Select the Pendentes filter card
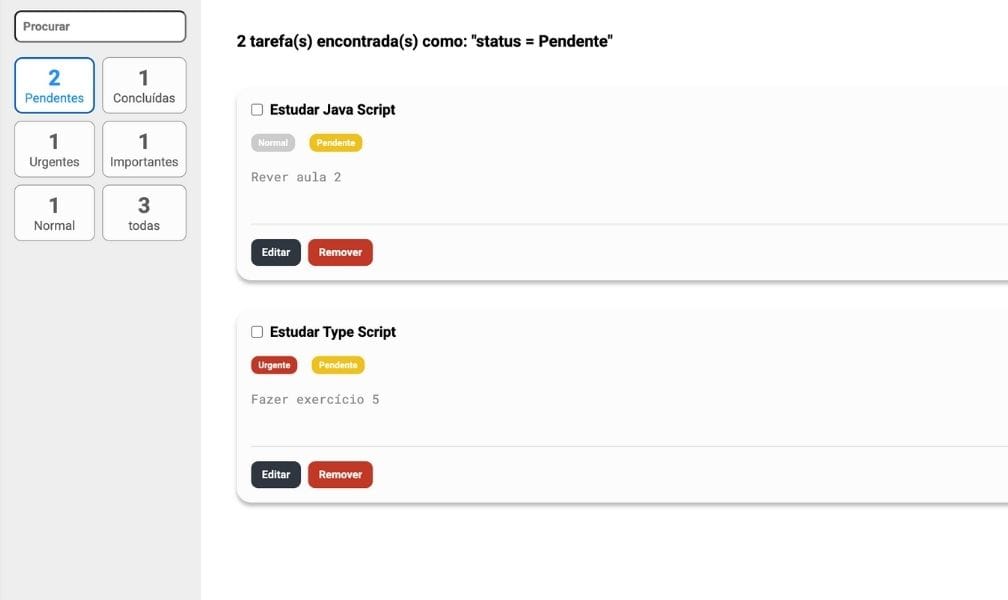The image size is (1008, 600). (x=54, y=86)
